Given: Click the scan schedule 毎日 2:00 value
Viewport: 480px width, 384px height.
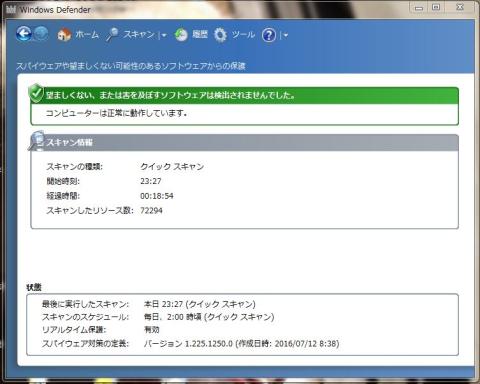Looking at the screenshot, I should pyautogui.click(x=209, y=317).
